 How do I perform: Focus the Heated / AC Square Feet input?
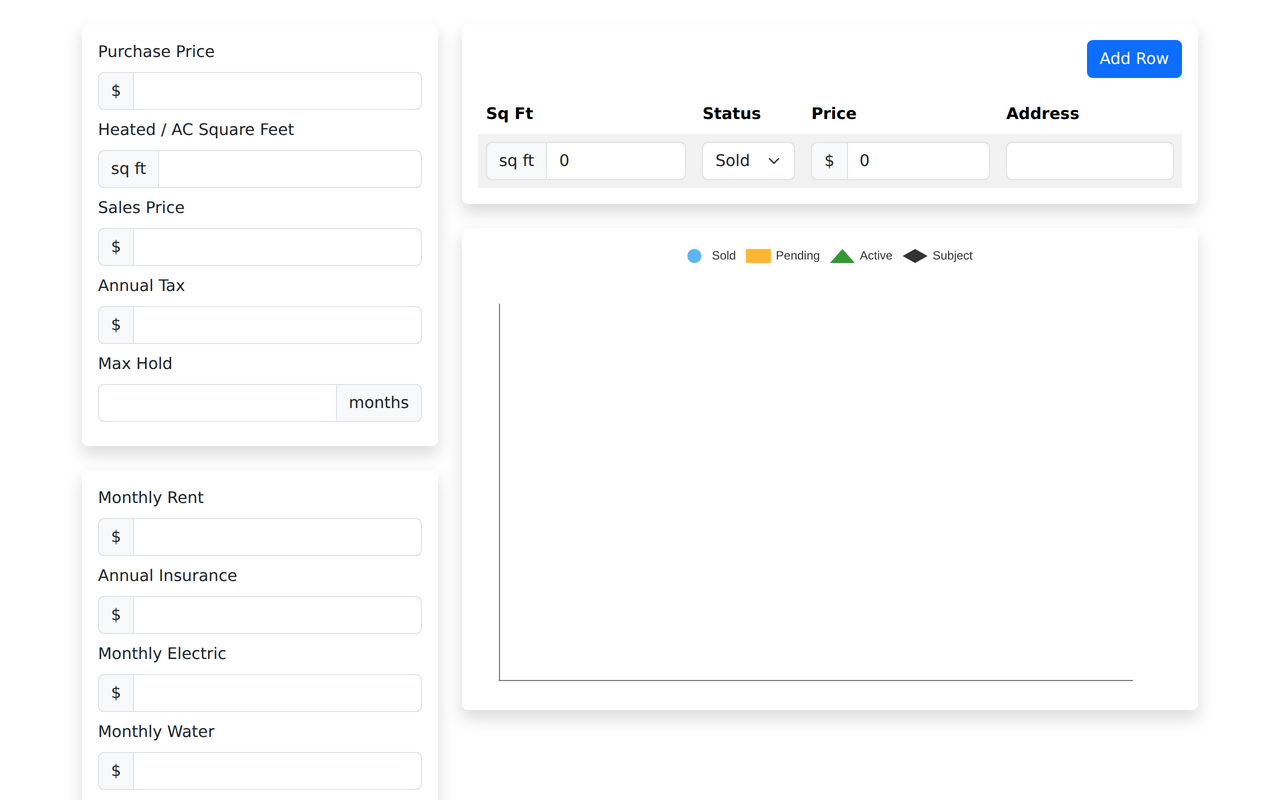pyautogui.click(x=289, y=168)
